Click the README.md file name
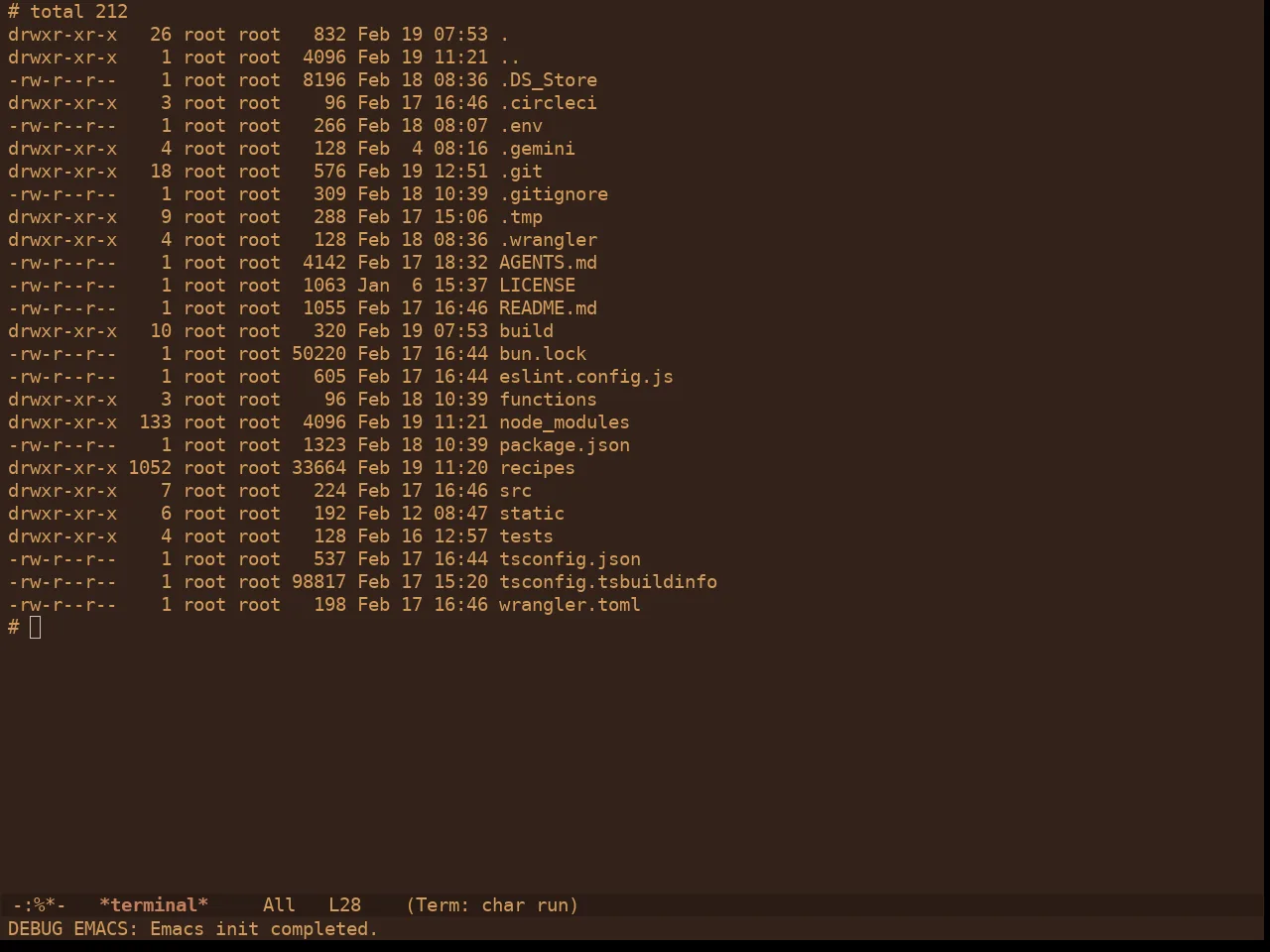Viewport: 1270px width, 952px height. pos(548,308)
